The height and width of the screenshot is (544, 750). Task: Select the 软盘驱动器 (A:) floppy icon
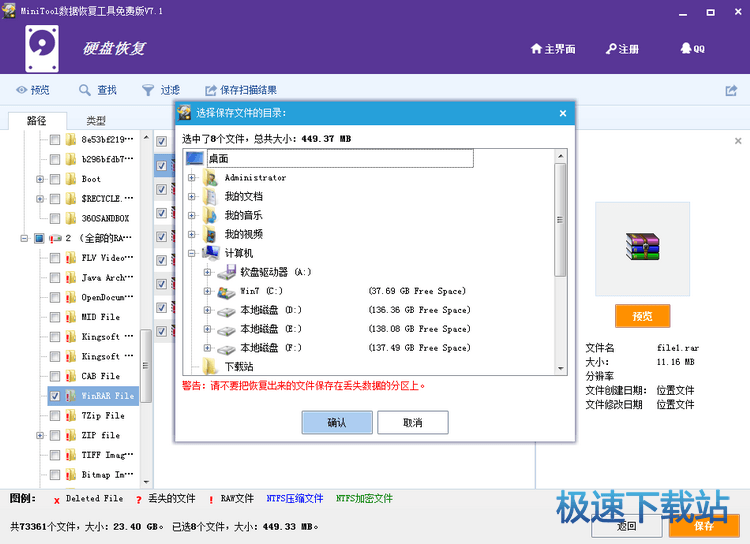(227, 272)
